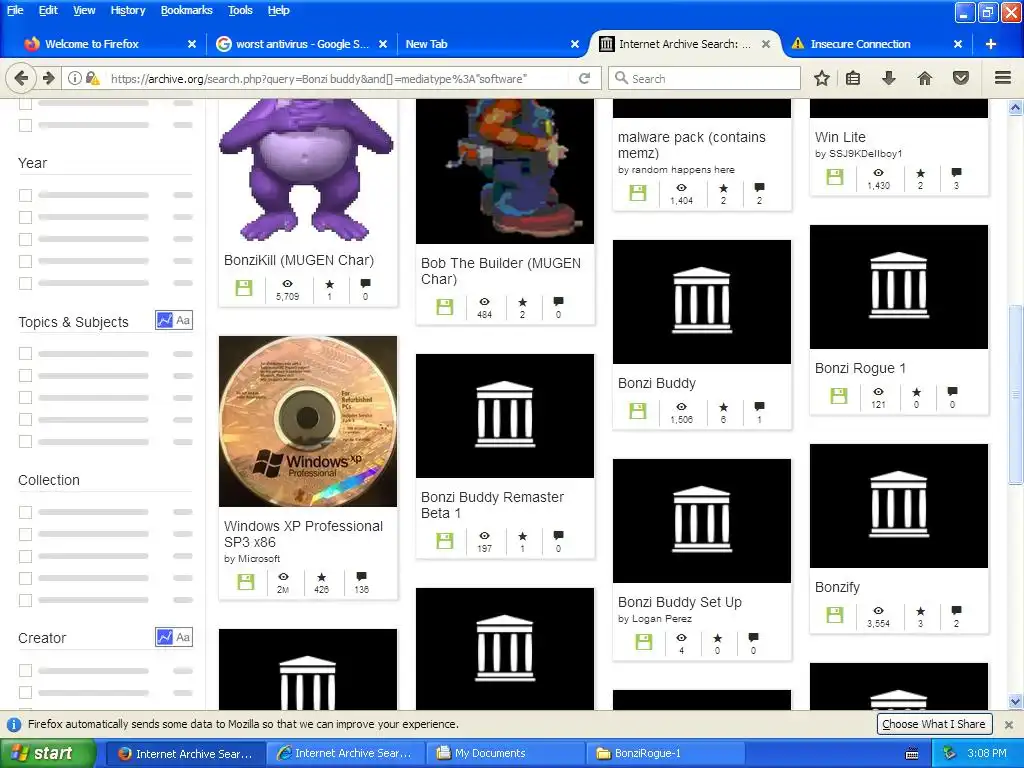Click the software floppy icon under BonziKill

click(244, 288)
